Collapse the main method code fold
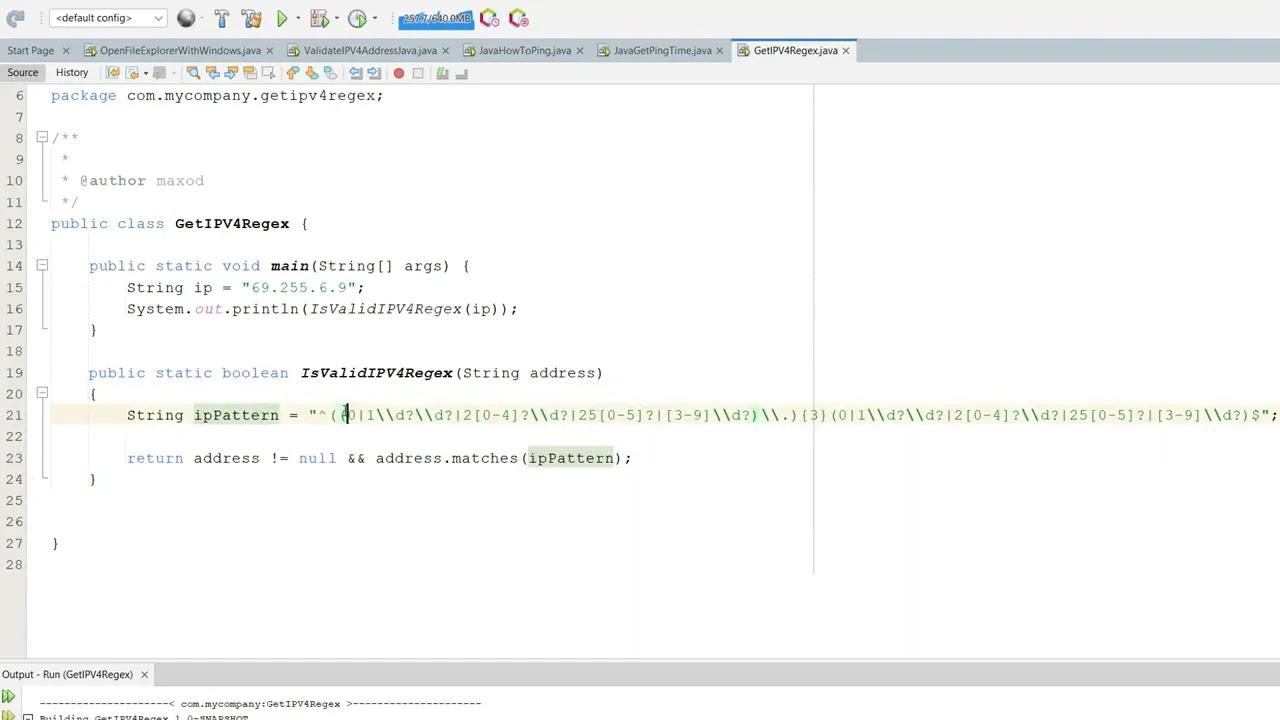 [42, 266]
